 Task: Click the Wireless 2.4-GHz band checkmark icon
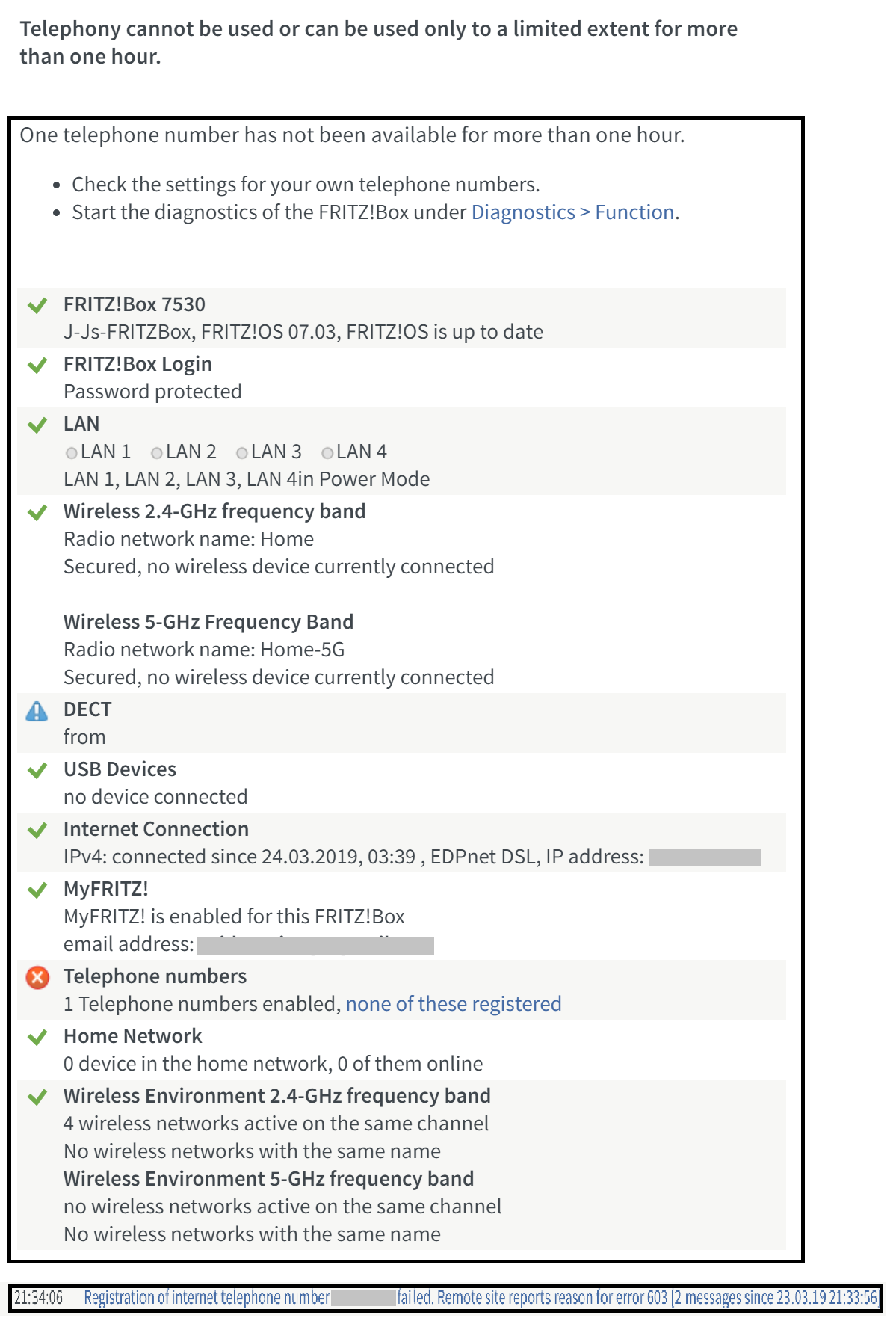click(x=37, y=513)
